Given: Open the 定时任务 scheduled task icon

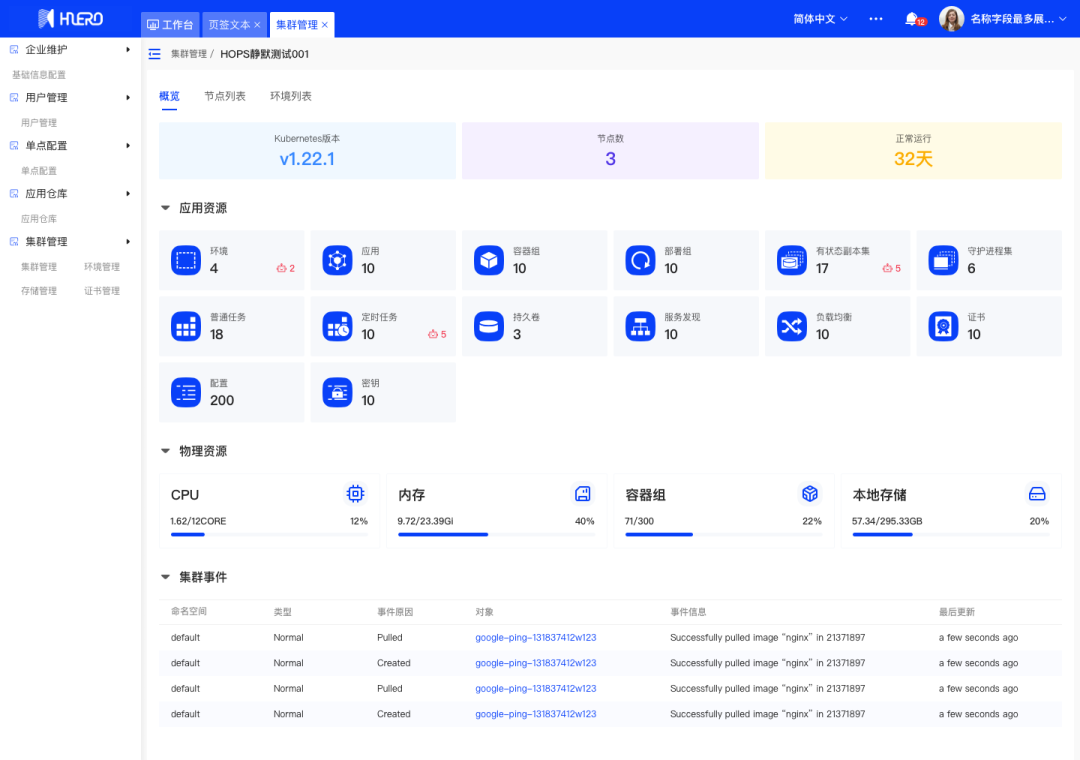Looking at the screenshot, I should click(337, 327).
